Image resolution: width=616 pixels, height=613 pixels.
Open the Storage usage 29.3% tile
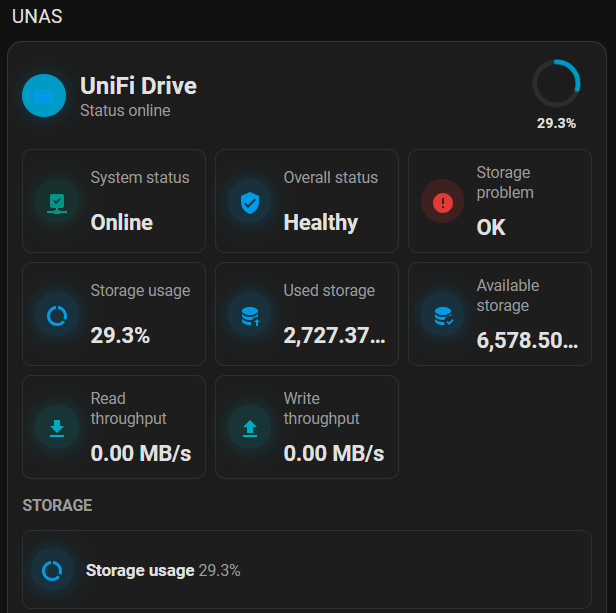[114, 314]
